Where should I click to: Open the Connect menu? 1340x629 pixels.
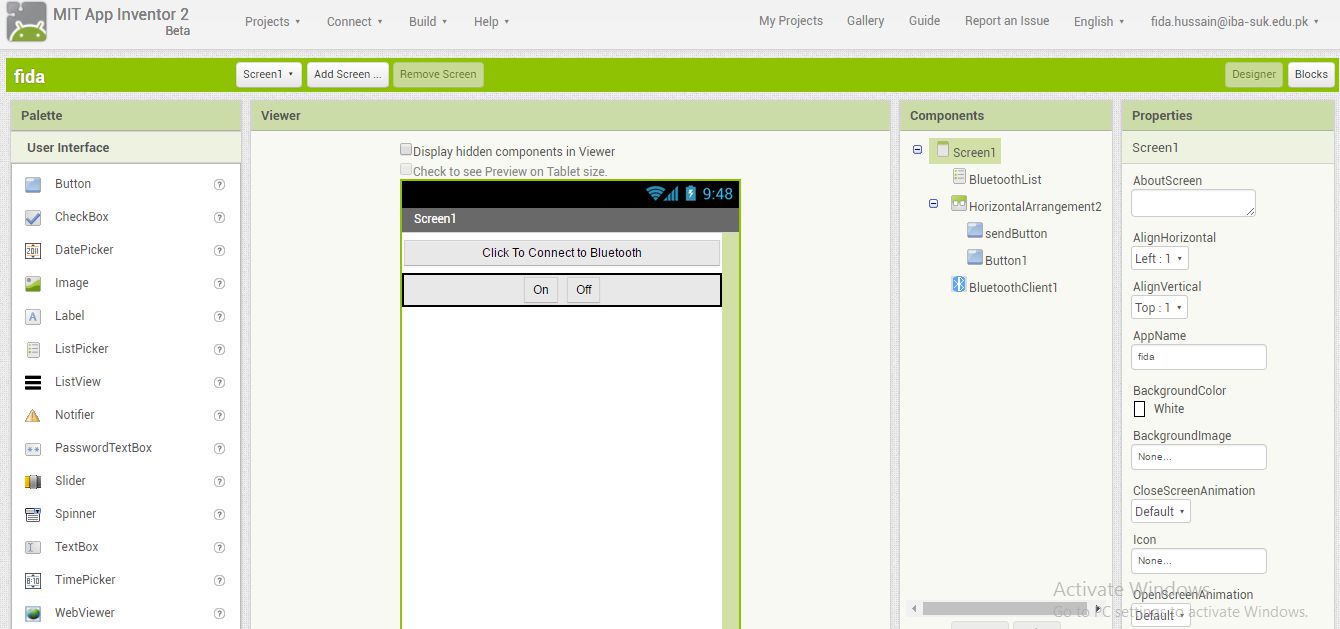tap(355, 21)
